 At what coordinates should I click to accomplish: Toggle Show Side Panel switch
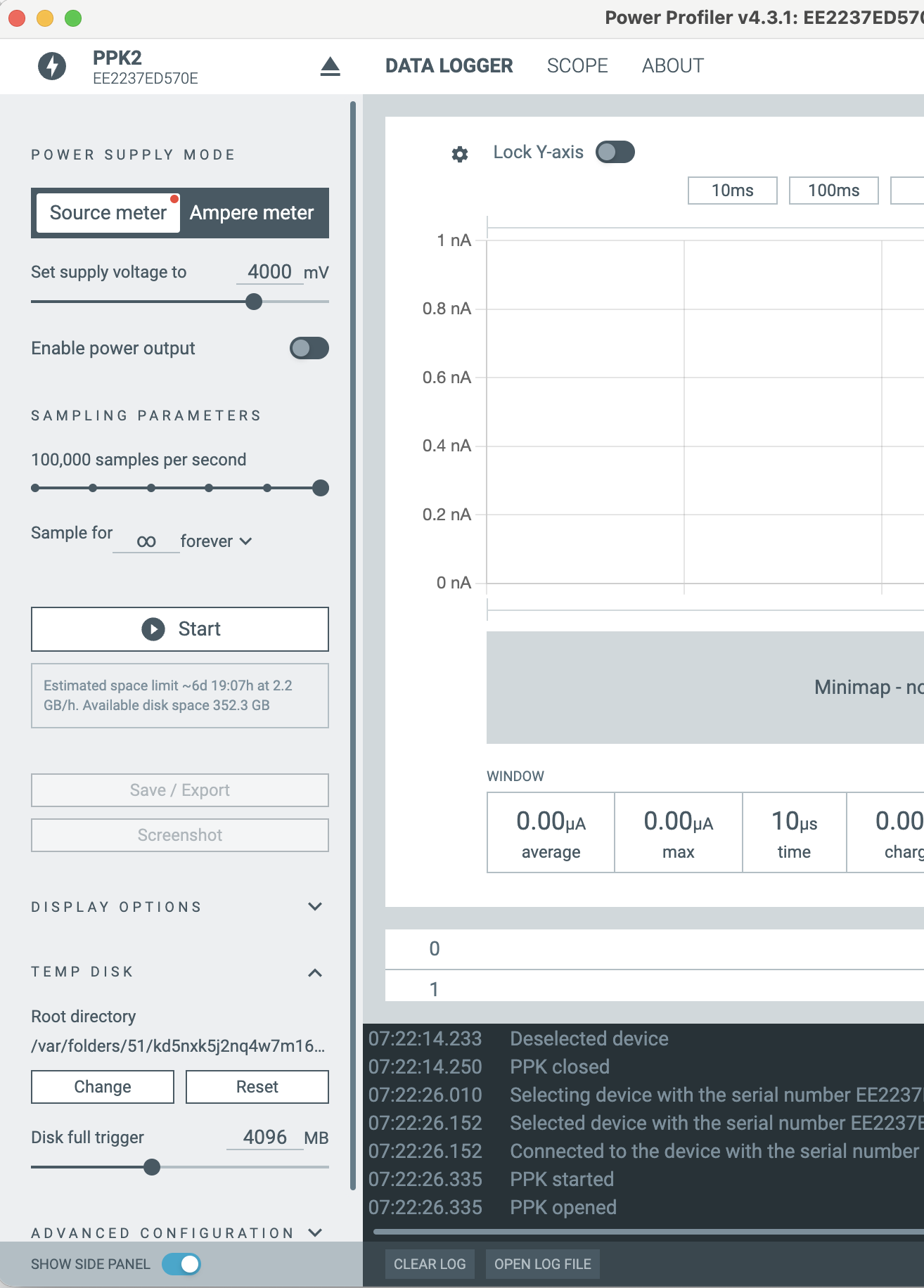[x=181, y=1264]
